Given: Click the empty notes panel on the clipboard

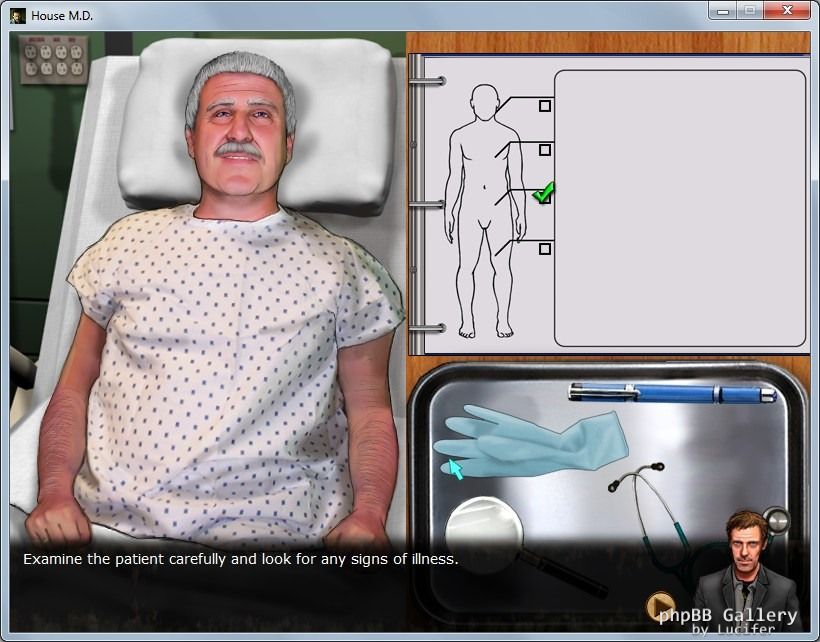Looking at the screenshot, I should coord(679,208).
